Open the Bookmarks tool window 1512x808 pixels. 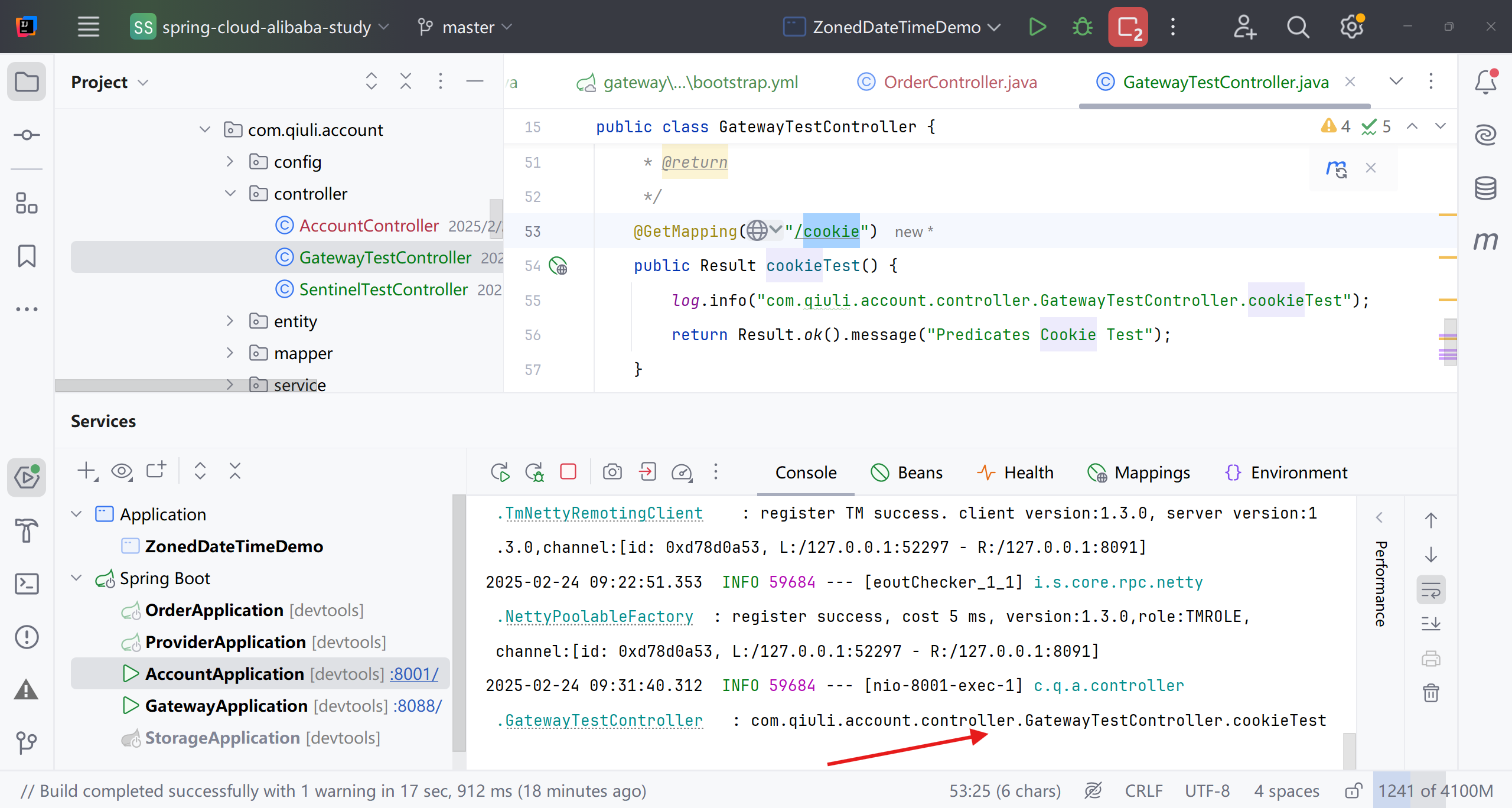[x=27, y=256]
